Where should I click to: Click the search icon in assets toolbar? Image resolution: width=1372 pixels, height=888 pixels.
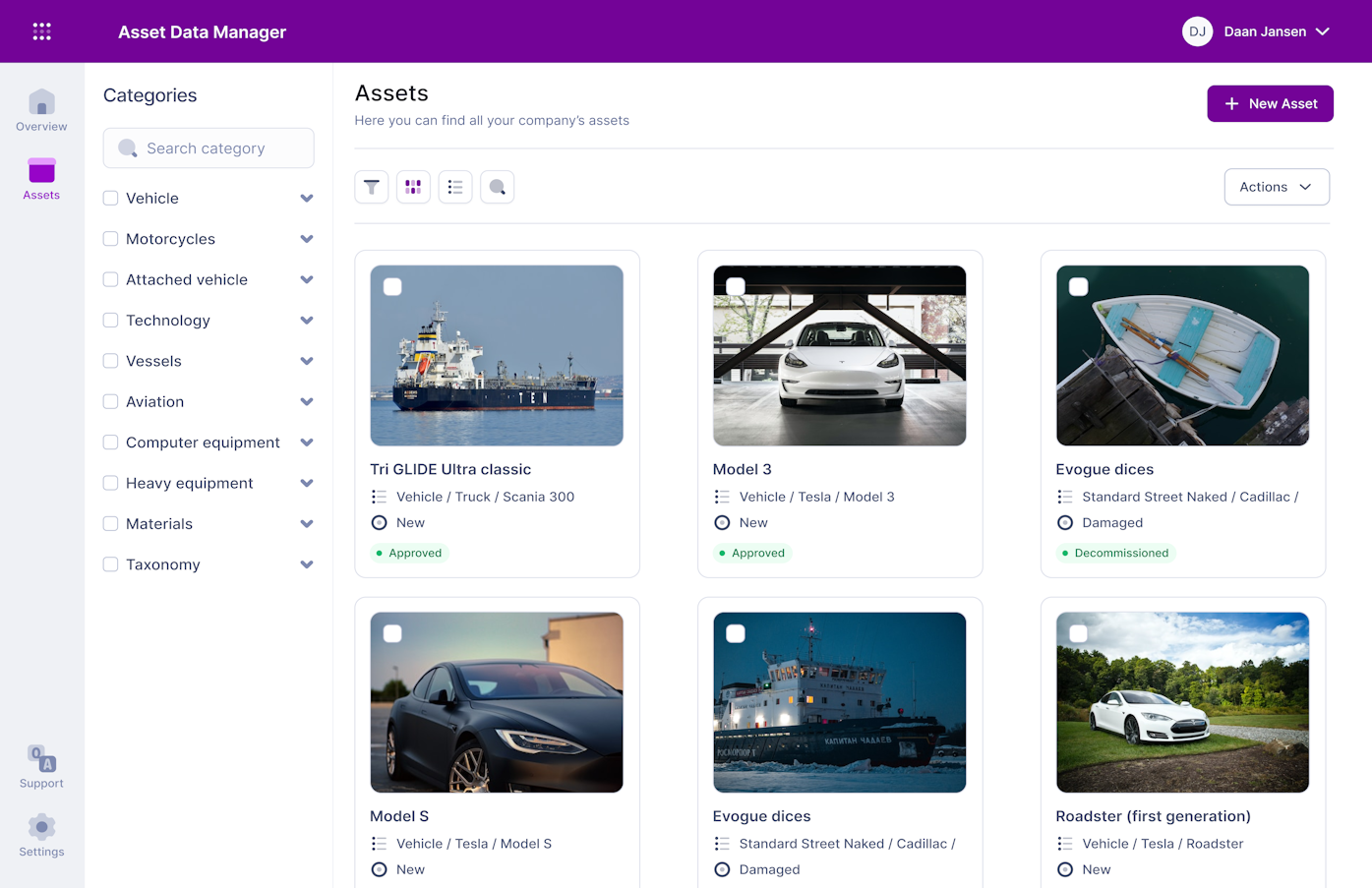pyautogui.click(x=498, y=187)
